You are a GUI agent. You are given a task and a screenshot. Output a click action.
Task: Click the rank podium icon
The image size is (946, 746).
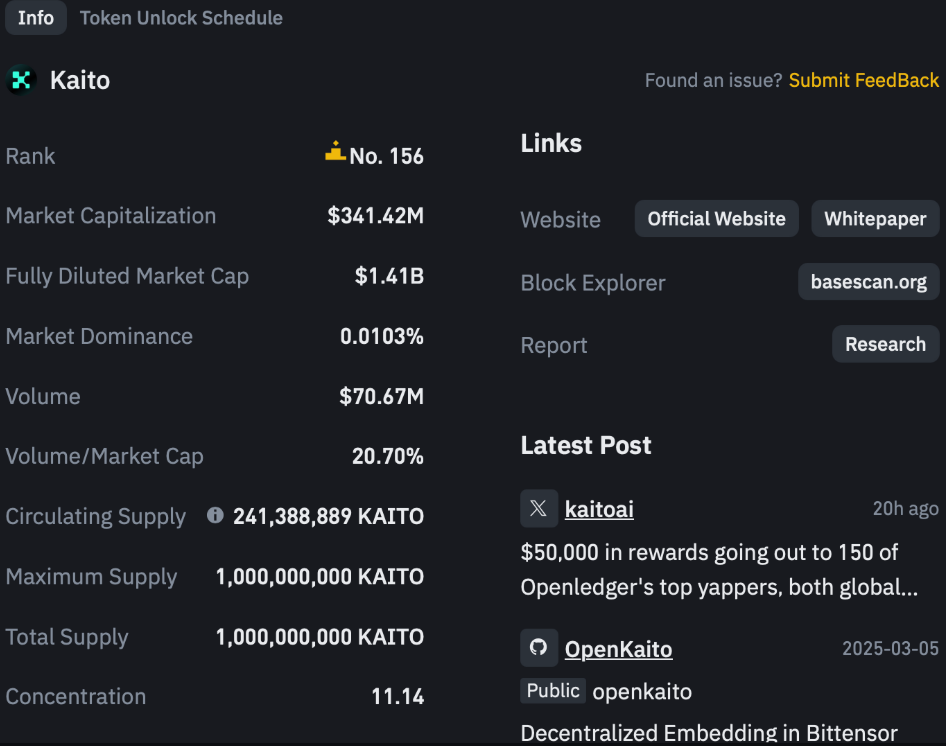coord(335,152)
